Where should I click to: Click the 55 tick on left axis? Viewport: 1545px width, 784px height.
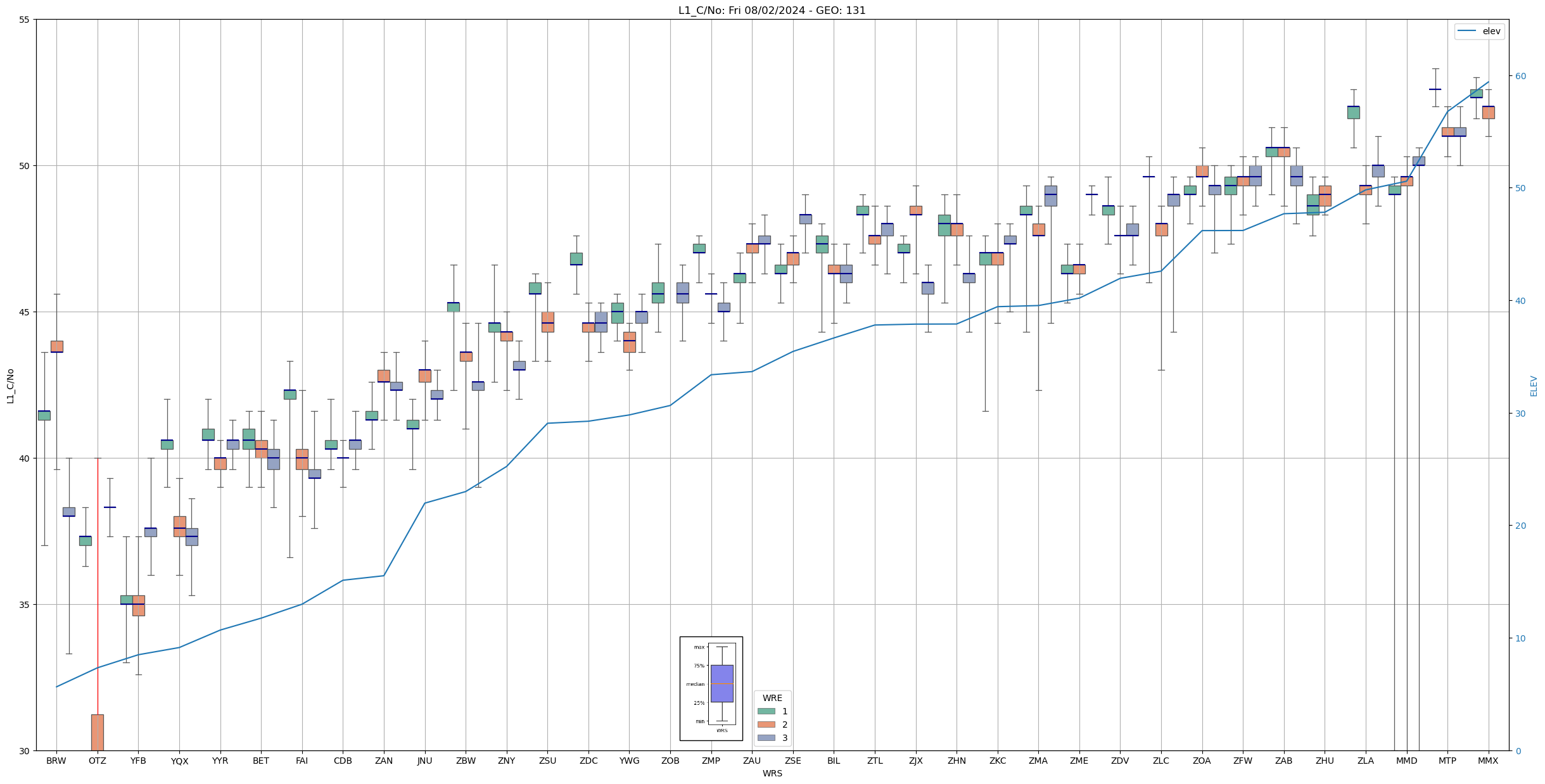24,20
